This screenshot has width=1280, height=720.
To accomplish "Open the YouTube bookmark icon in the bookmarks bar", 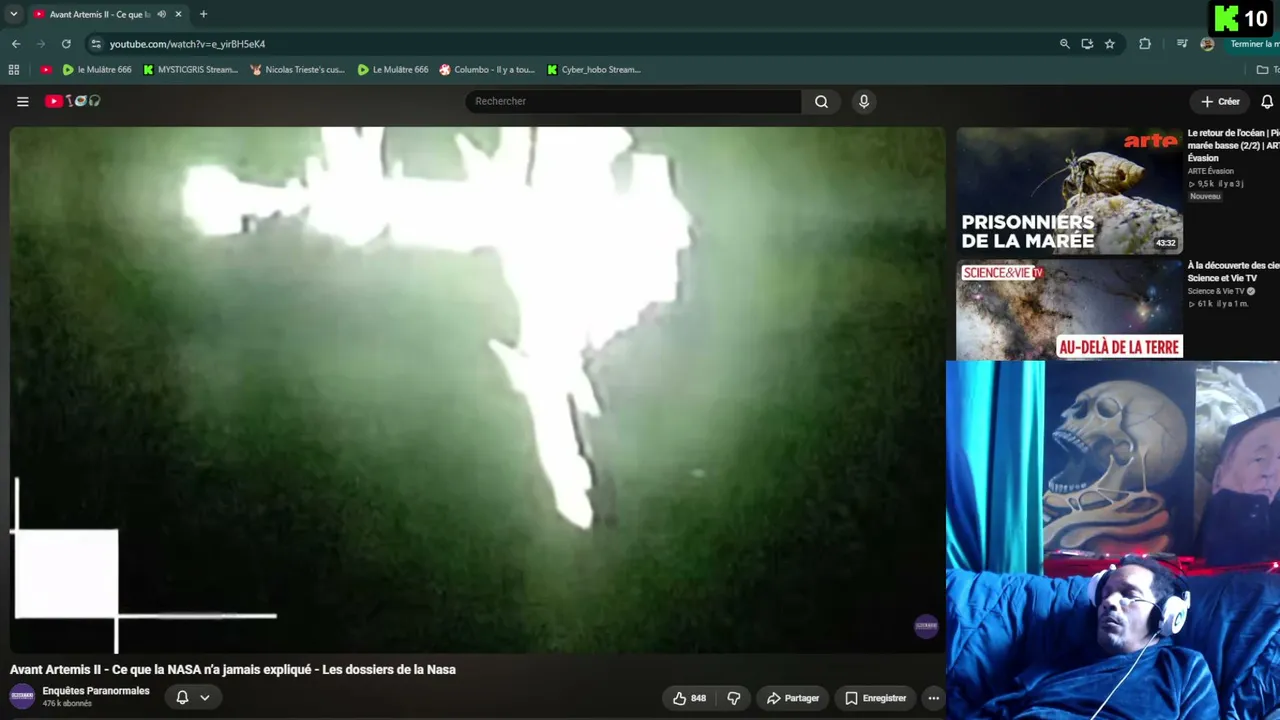I will [x=46, y=70].
